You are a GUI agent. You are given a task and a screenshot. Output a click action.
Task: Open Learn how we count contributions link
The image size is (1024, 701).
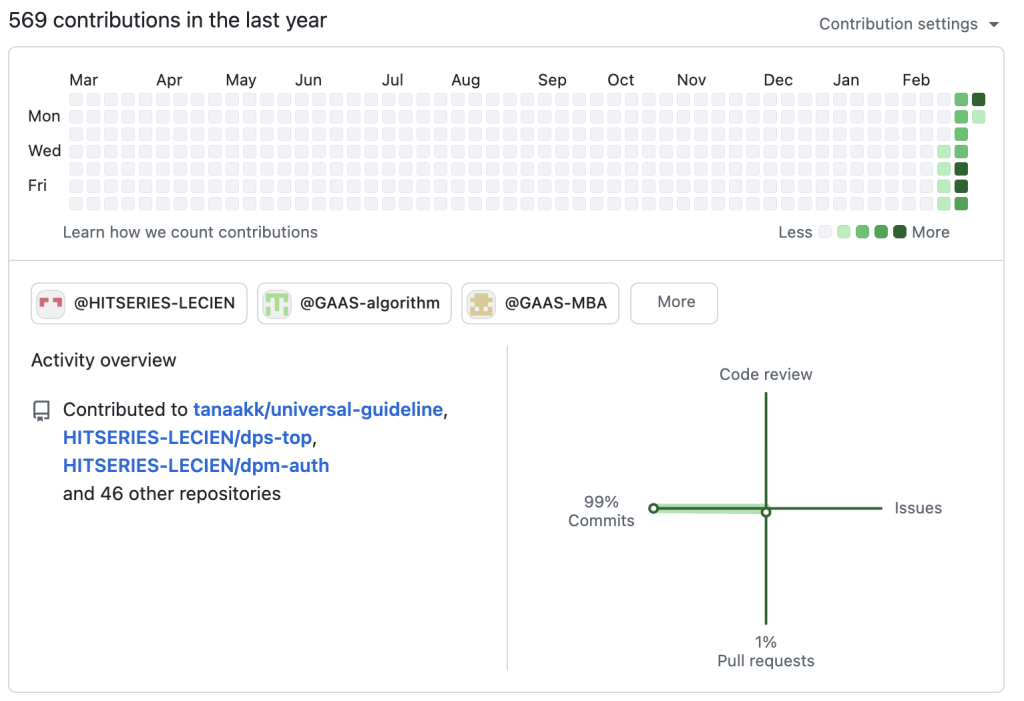(x=190, y=232)
